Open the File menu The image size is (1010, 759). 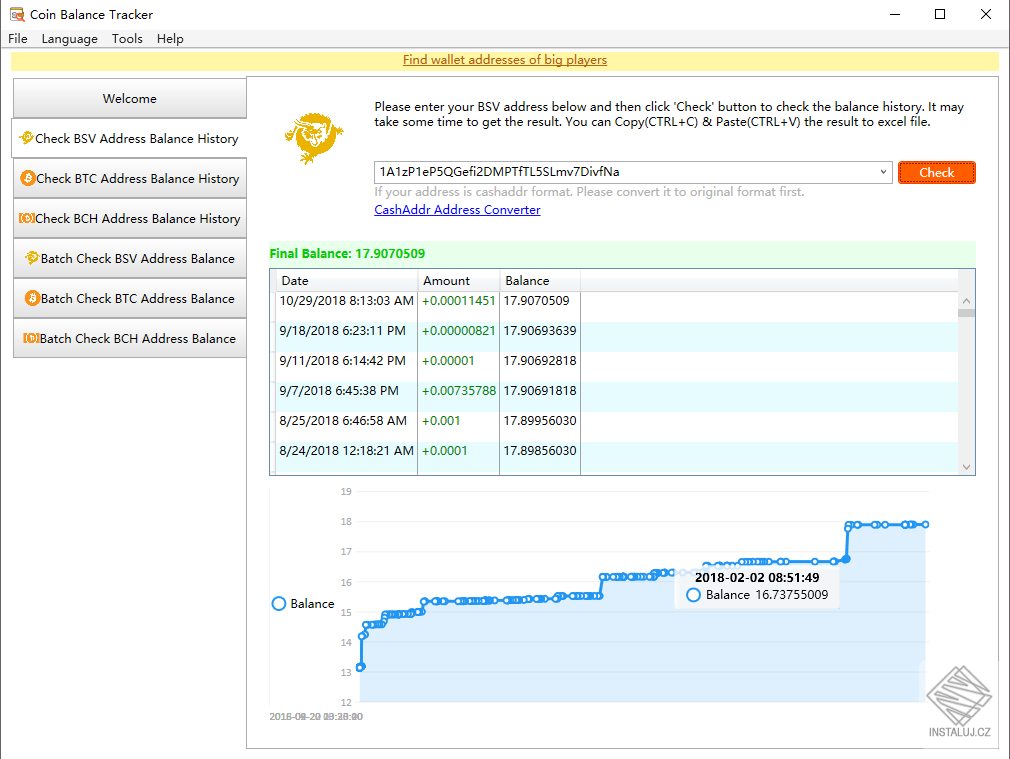click(x=18, y=39)
